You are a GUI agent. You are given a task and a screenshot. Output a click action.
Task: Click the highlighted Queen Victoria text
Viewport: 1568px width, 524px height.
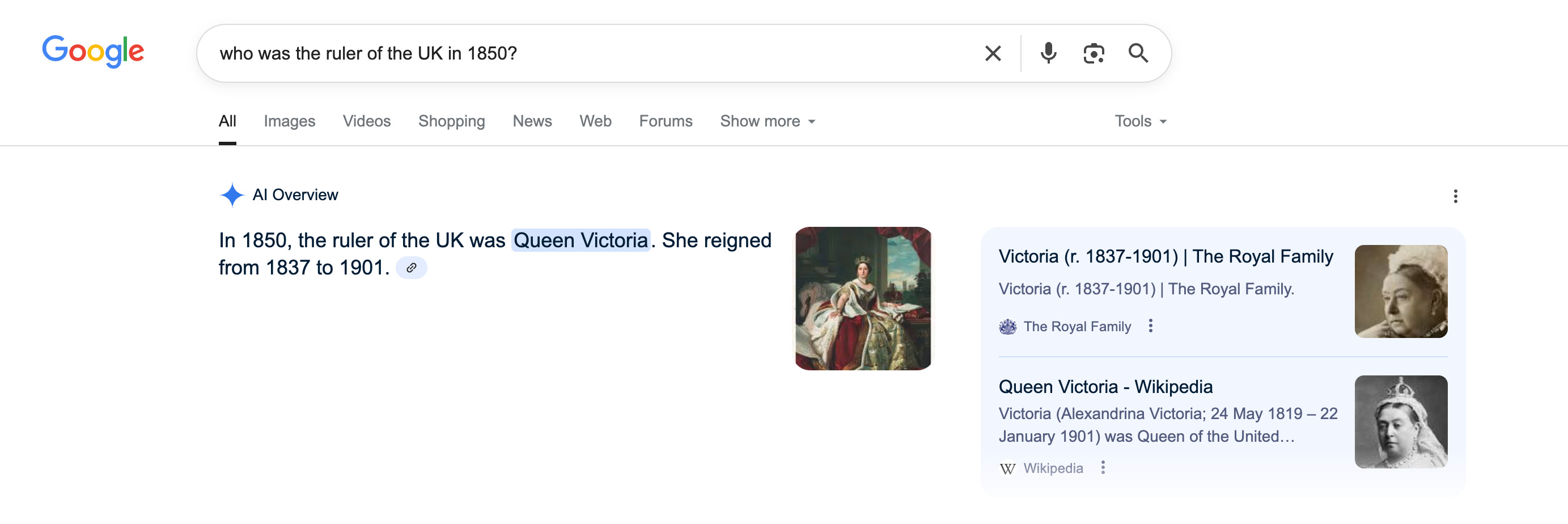[580, 240]
